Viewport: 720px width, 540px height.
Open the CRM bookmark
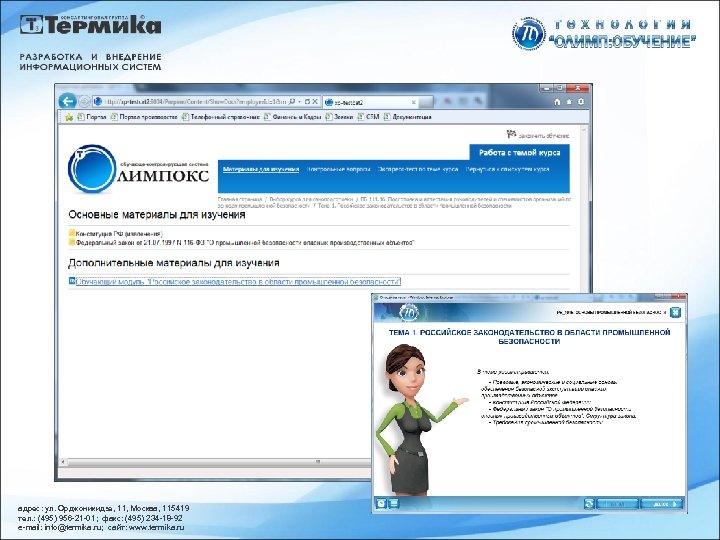pyautogui.click(x=368, y=117)
